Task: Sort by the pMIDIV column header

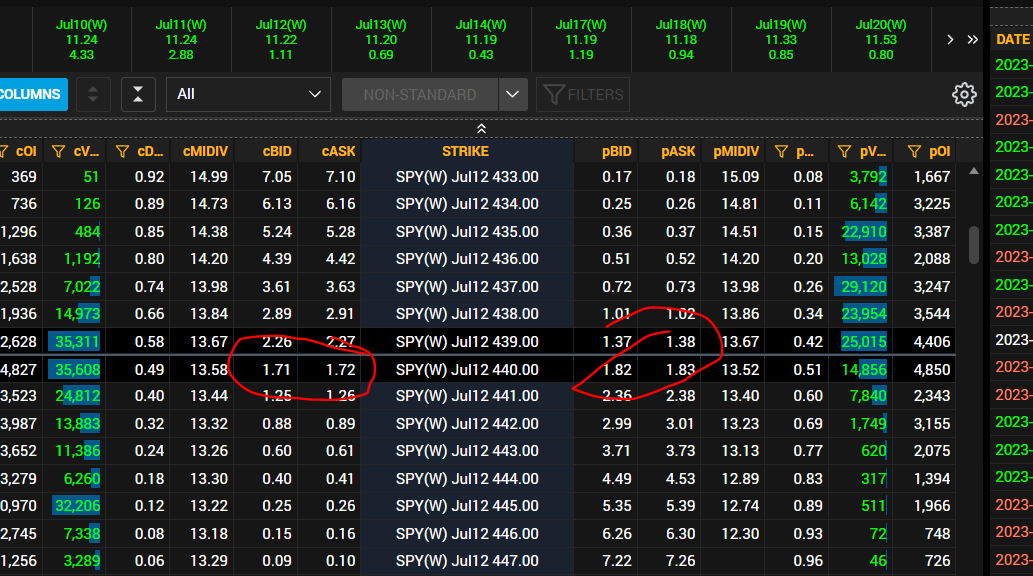Action: coord(737,152)
